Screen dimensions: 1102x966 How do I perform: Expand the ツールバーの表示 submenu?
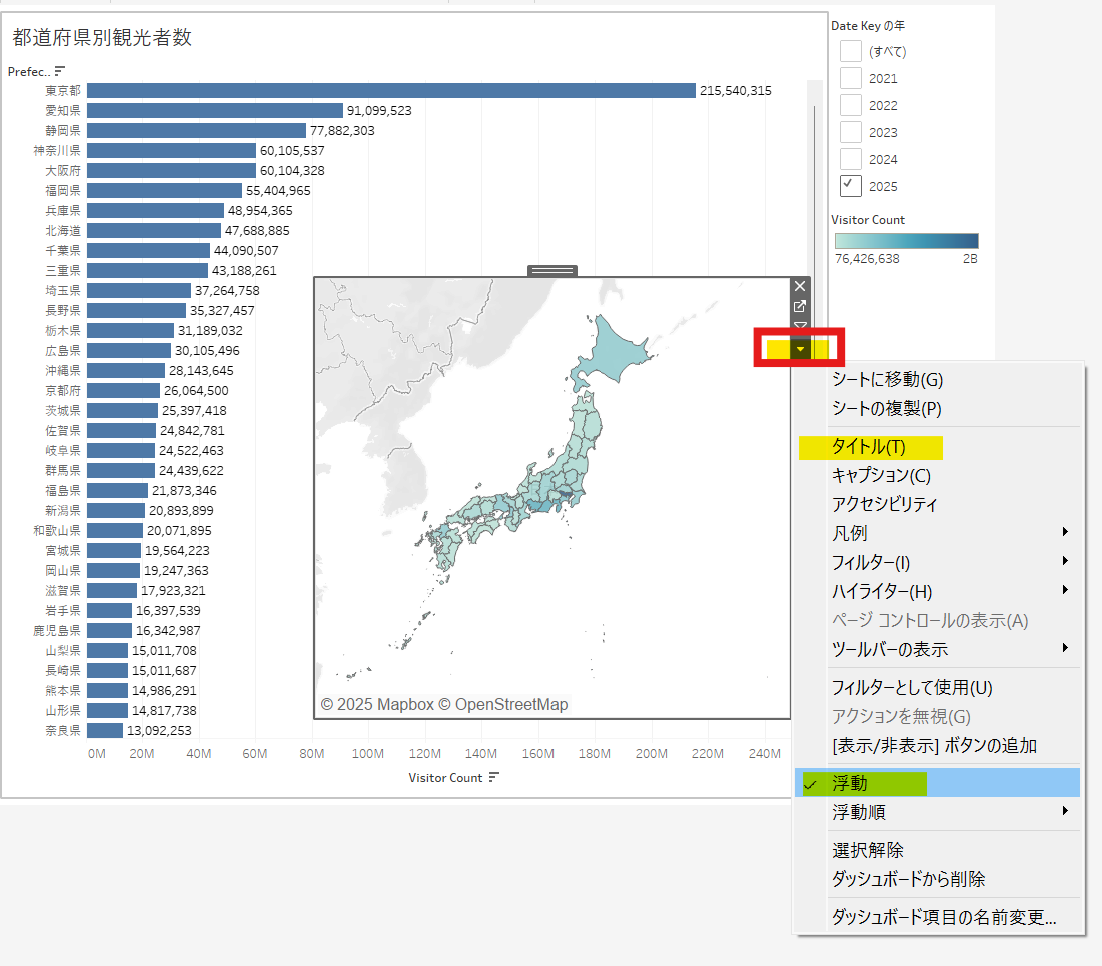click(x=938, y=650)
